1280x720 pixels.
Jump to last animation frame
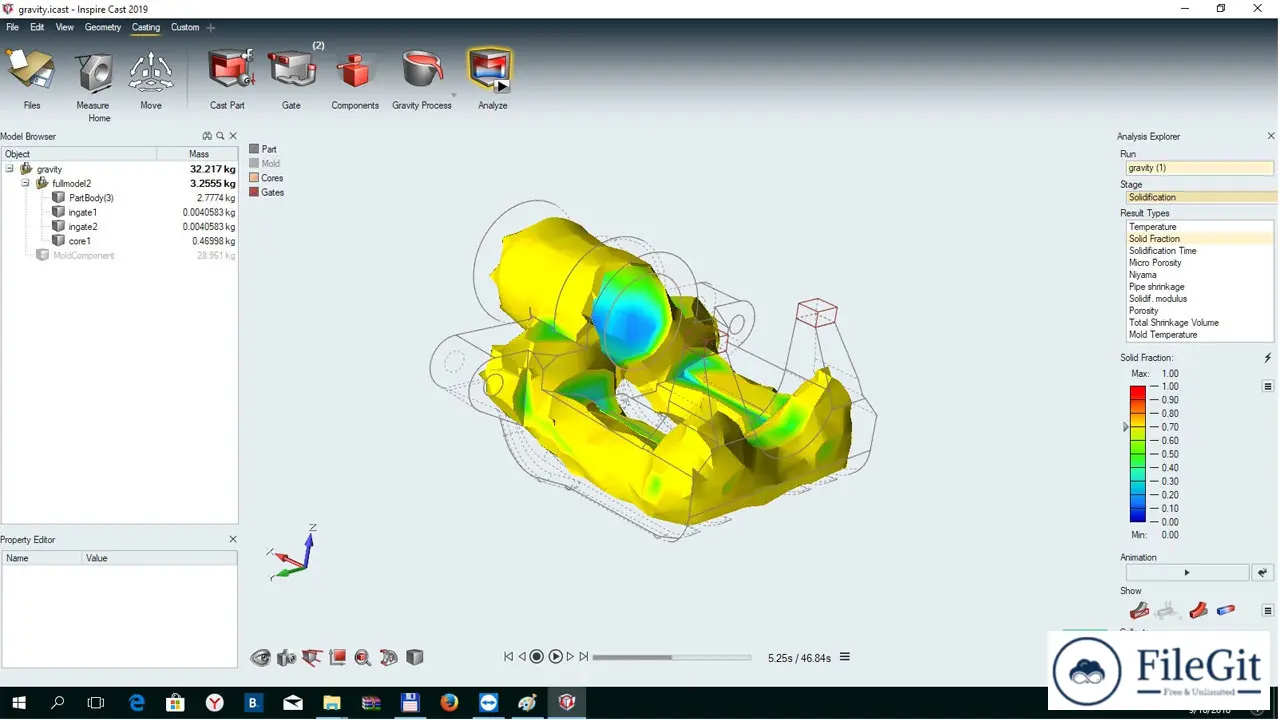click(584, 657)
